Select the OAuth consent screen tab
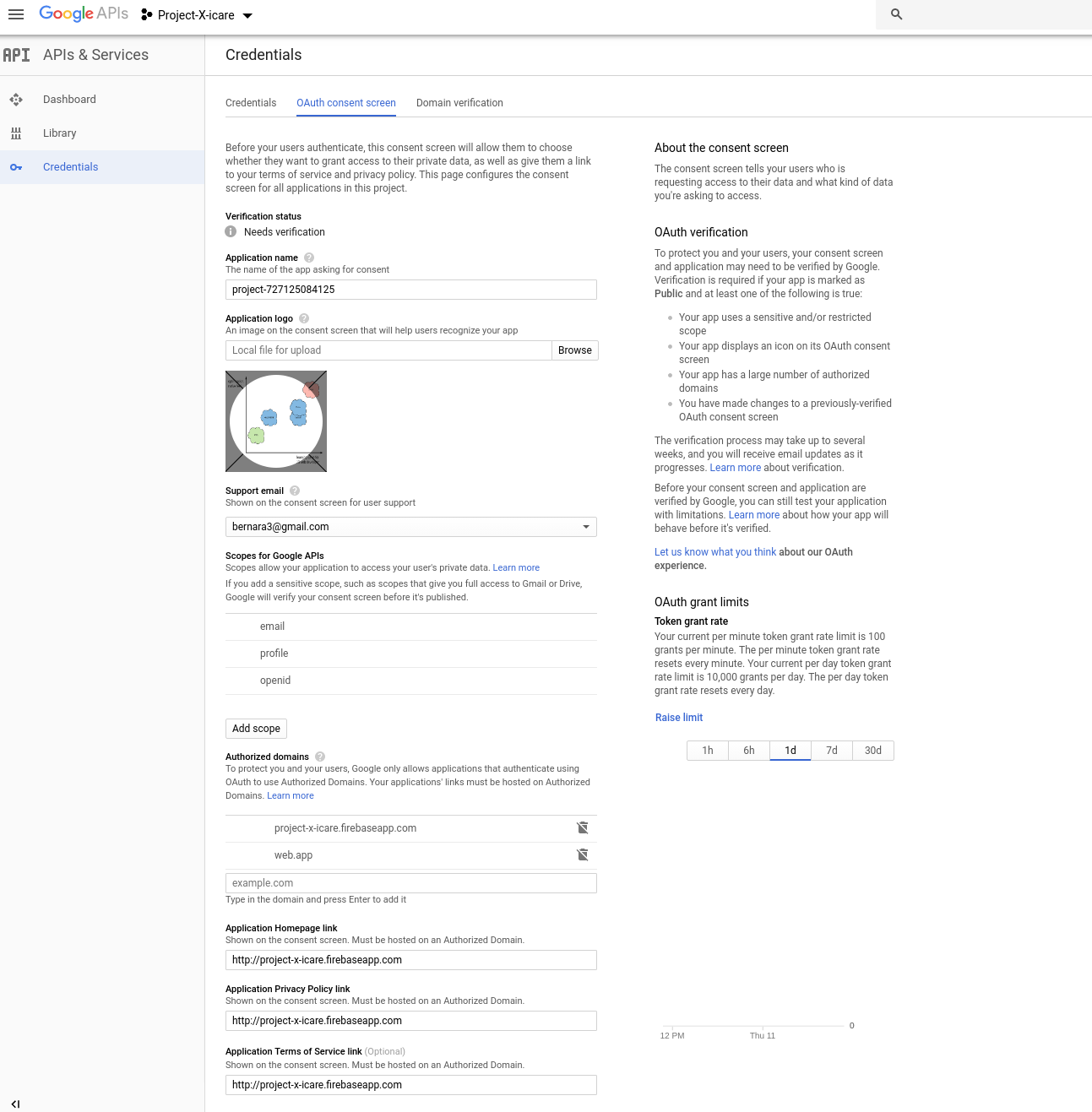1092x1112 pixels. 346,103
